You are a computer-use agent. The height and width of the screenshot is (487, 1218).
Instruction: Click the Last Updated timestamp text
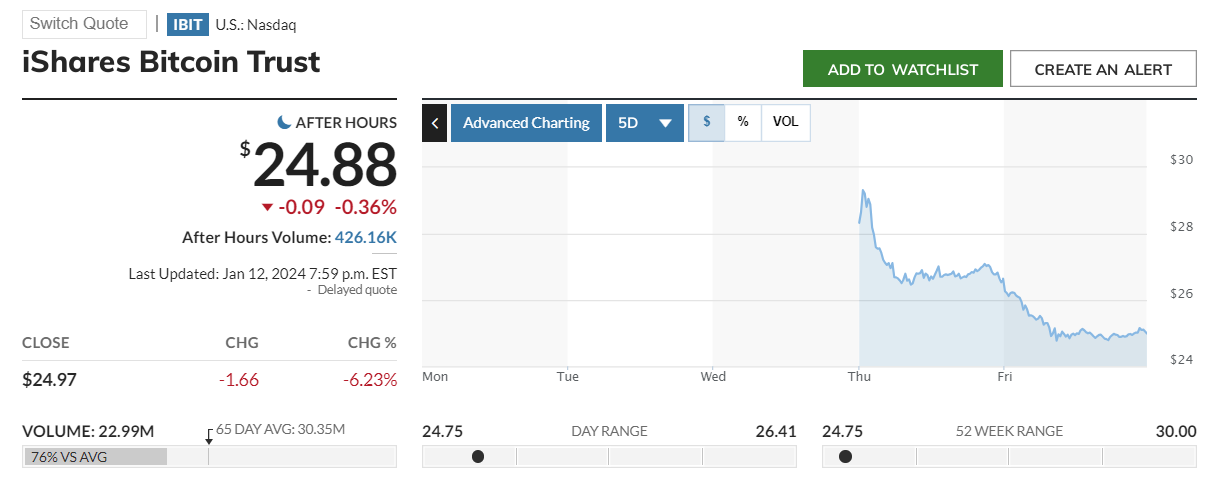tap(263, 273)
